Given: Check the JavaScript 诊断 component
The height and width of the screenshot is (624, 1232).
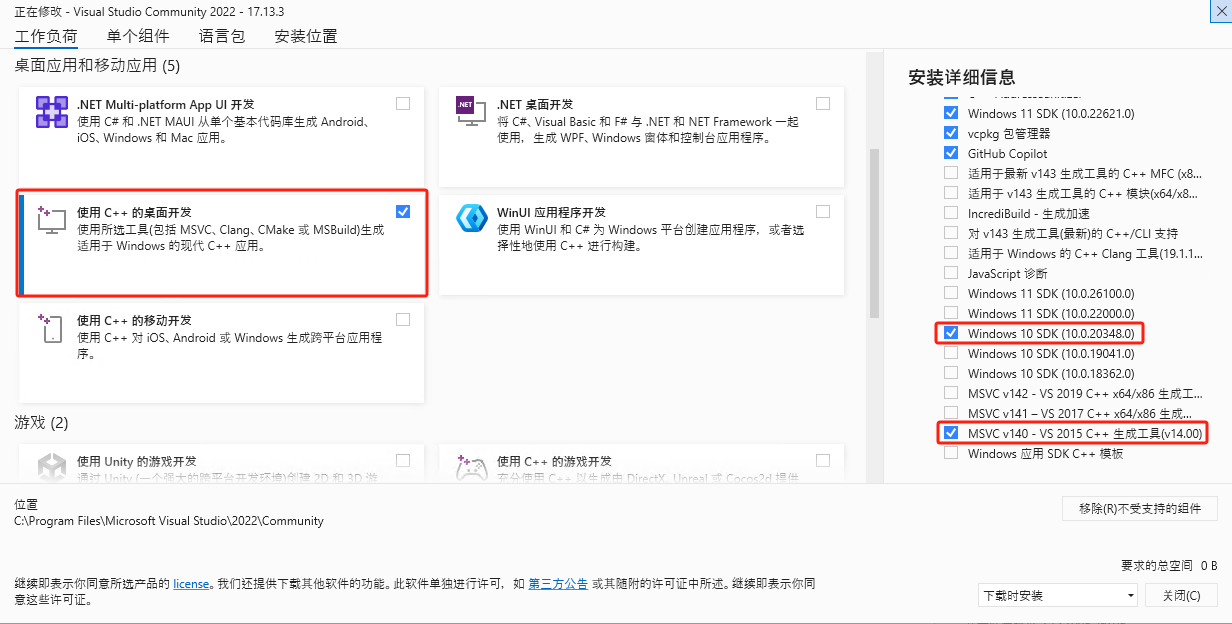Looking at the screenshot, I should tap(950, 273).
